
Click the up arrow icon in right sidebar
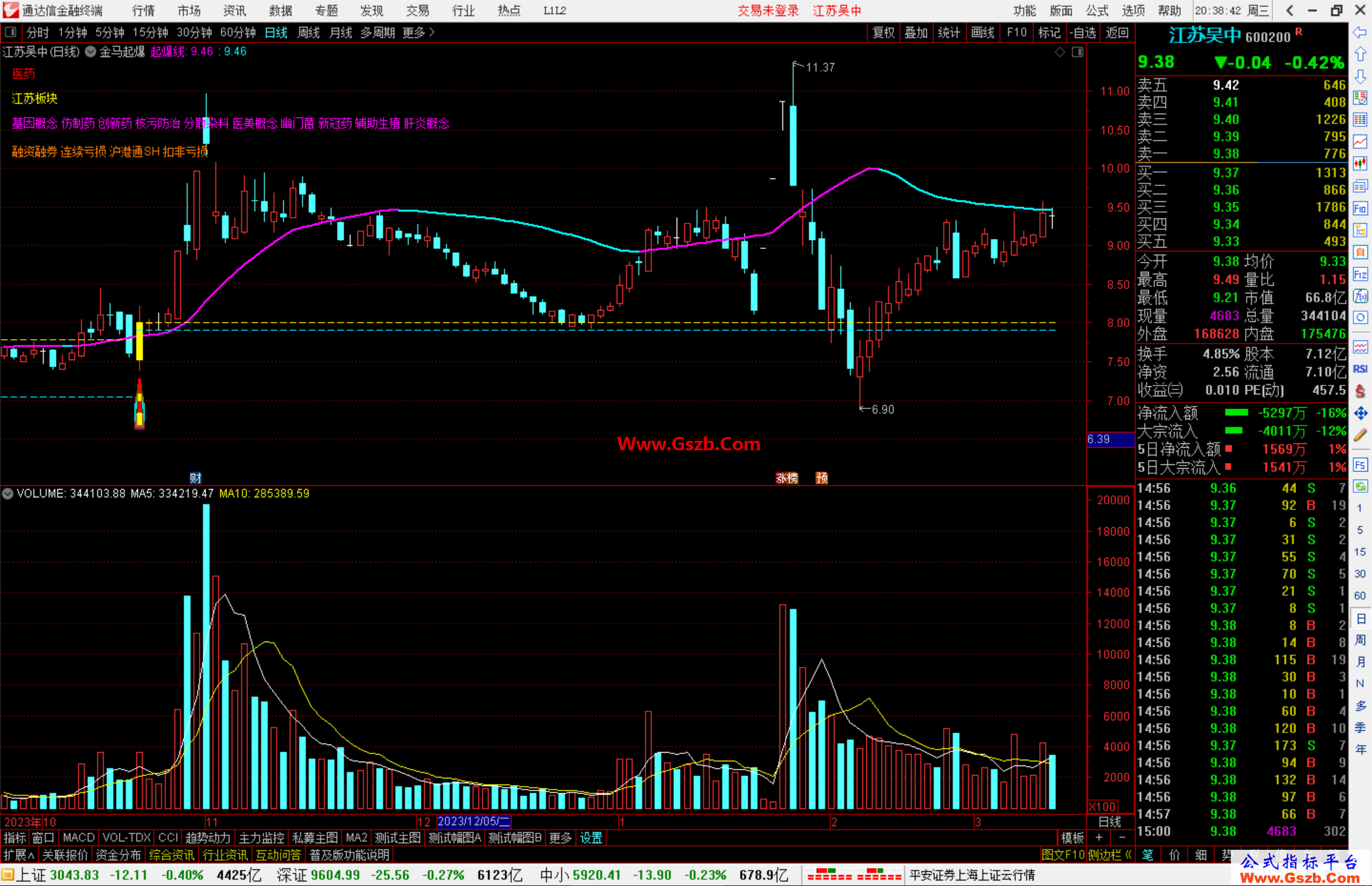click(x=1360, y=55)
